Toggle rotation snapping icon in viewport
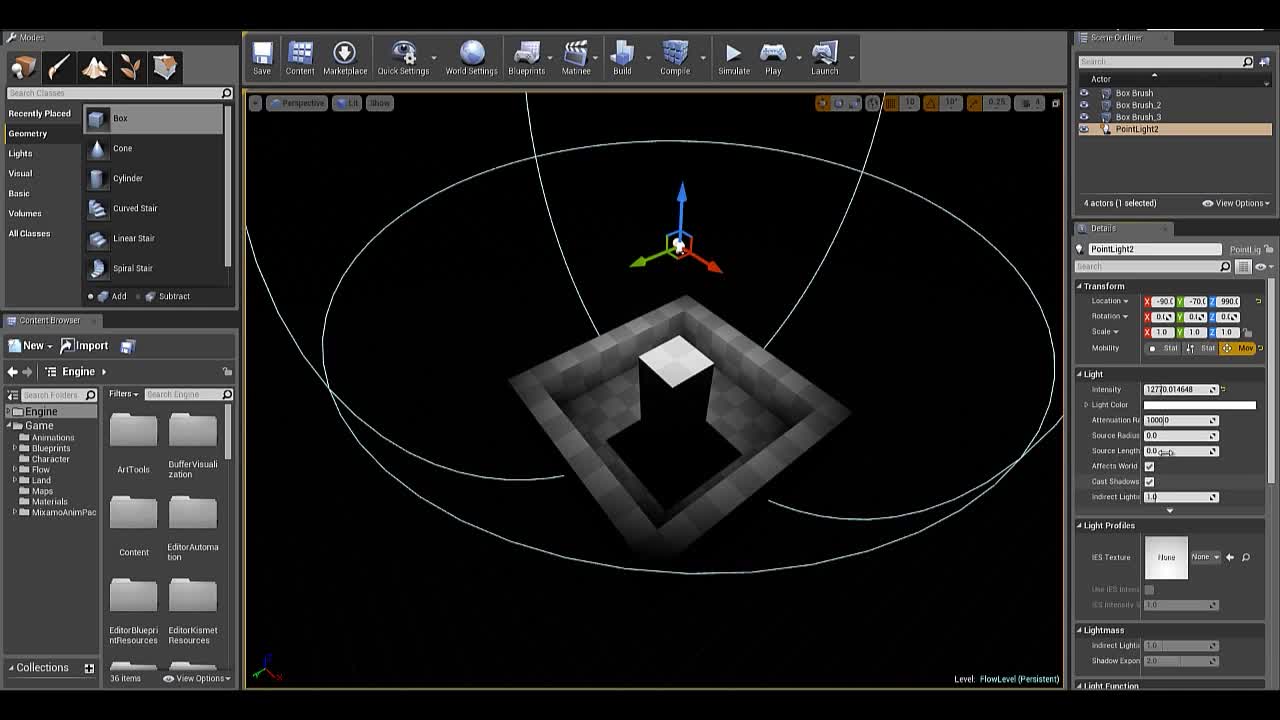Image resolution: width=1280 pixels, height=720 pixels. click(x=930, y=103)
